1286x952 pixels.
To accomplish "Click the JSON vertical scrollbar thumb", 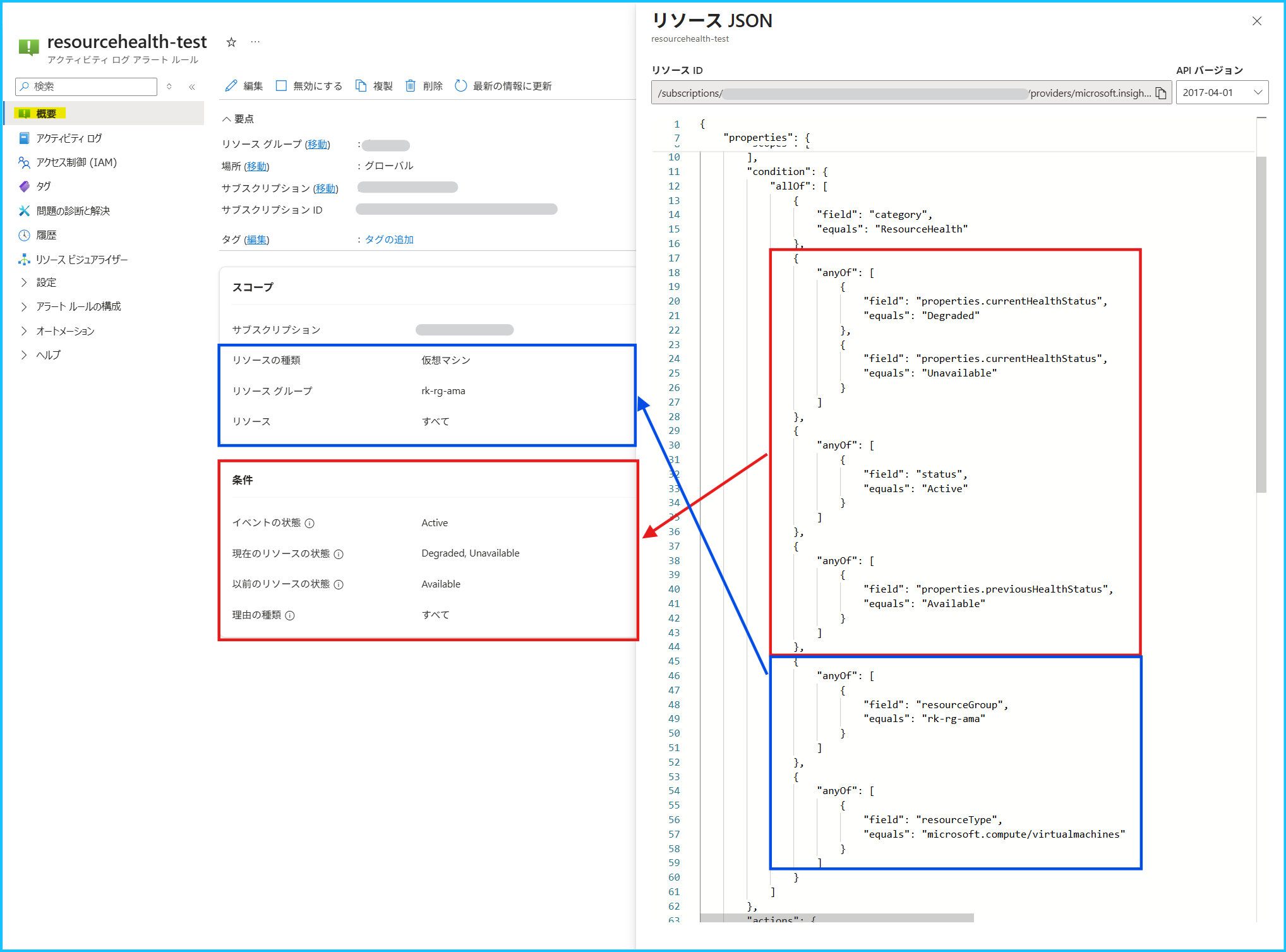I will point(1261,324).
